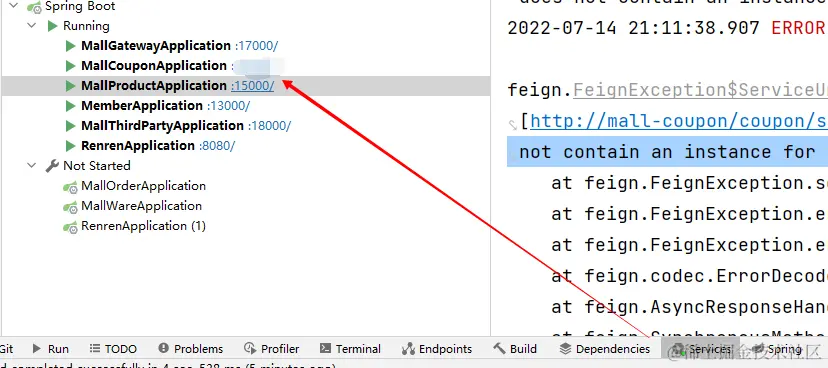Select MallGatewayApplication in the services tree

pyautogui.click(x=156, y=46)
